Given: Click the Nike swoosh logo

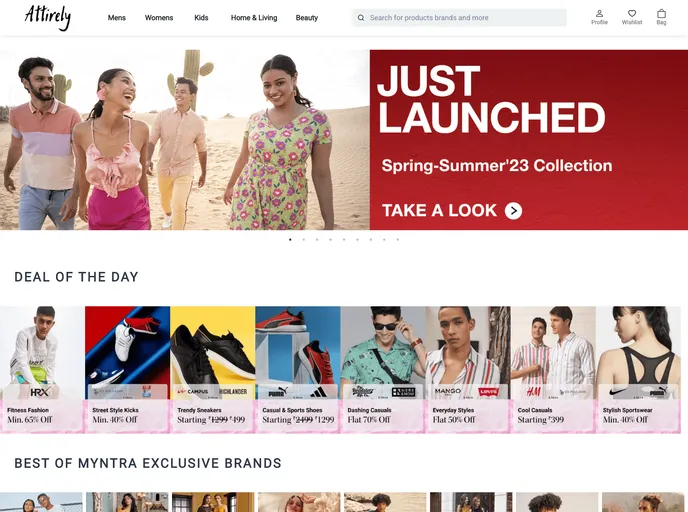Looking at the screenshot, I should coord(618,391).
